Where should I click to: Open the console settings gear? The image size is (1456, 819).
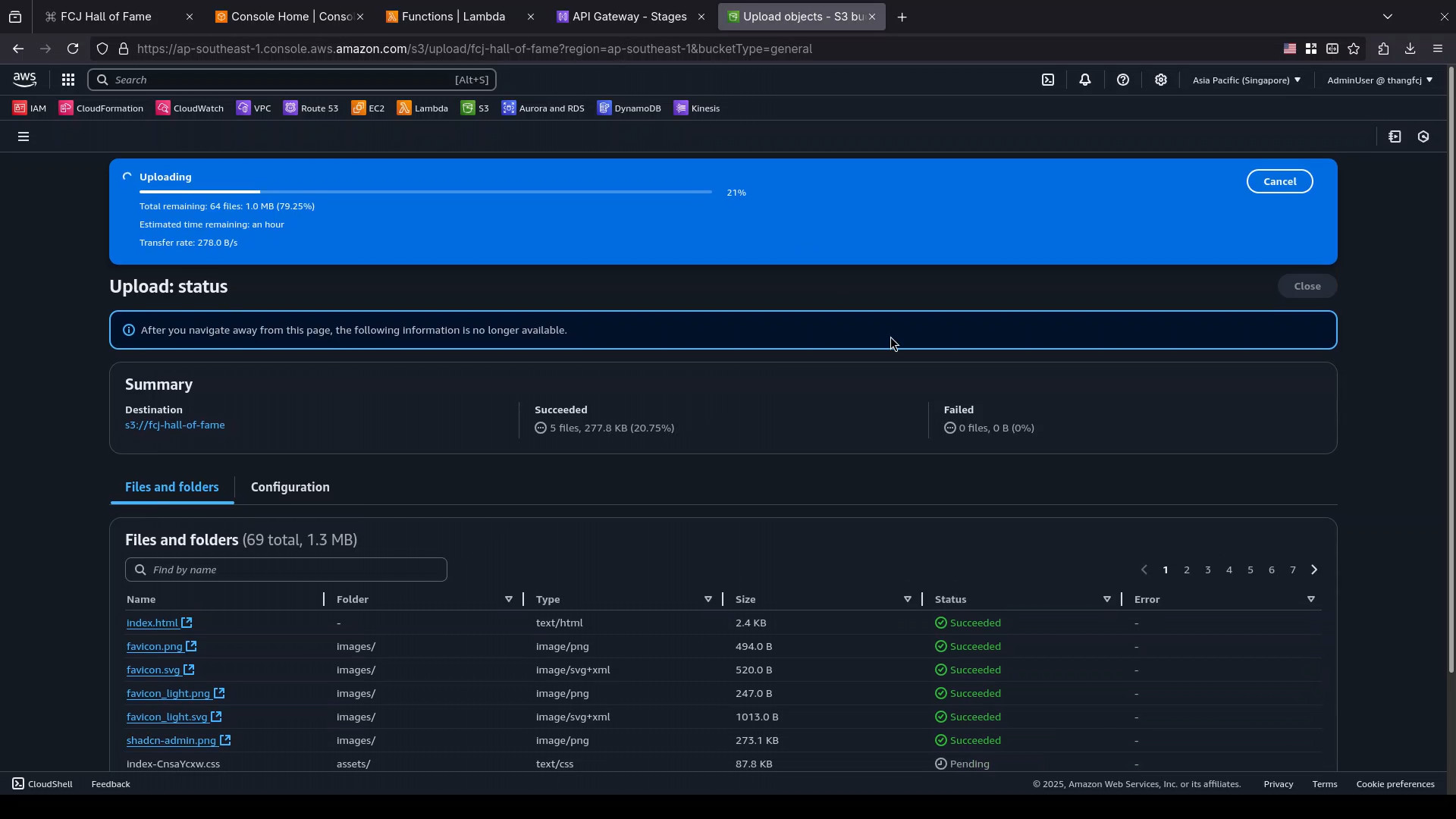(1161, 80)
